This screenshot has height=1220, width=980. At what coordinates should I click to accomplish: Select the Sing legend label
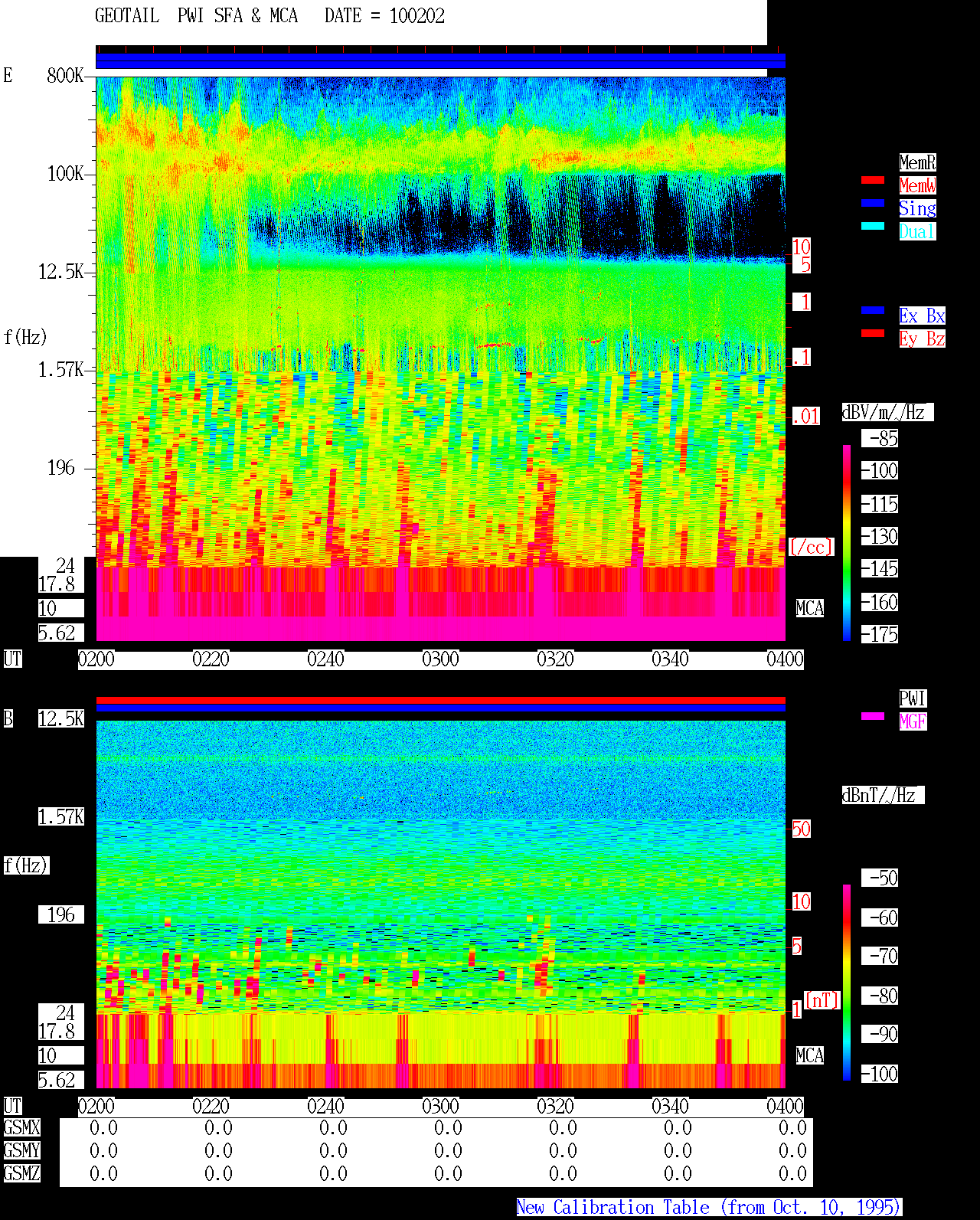[917, 208]
